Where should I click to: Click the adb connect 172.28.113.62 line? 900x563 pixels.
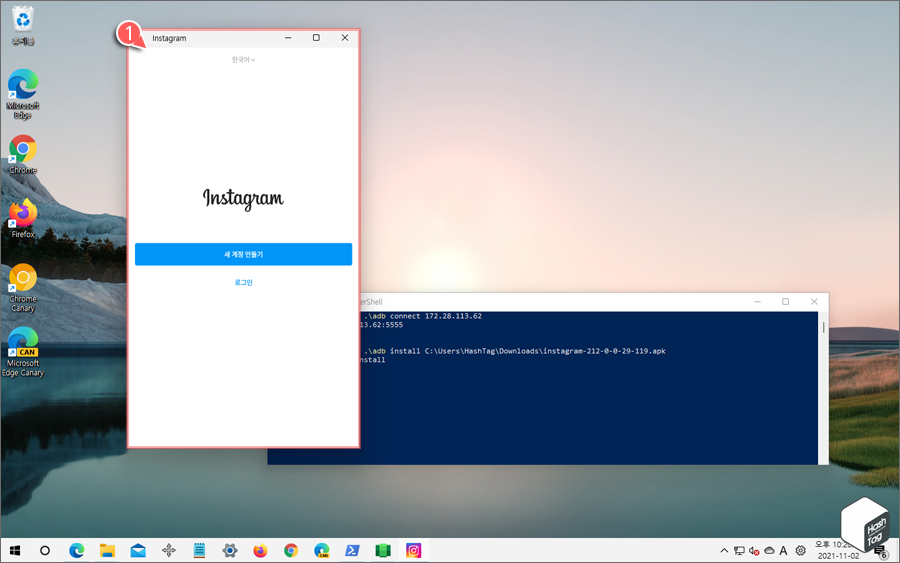(x=423, y=316)
